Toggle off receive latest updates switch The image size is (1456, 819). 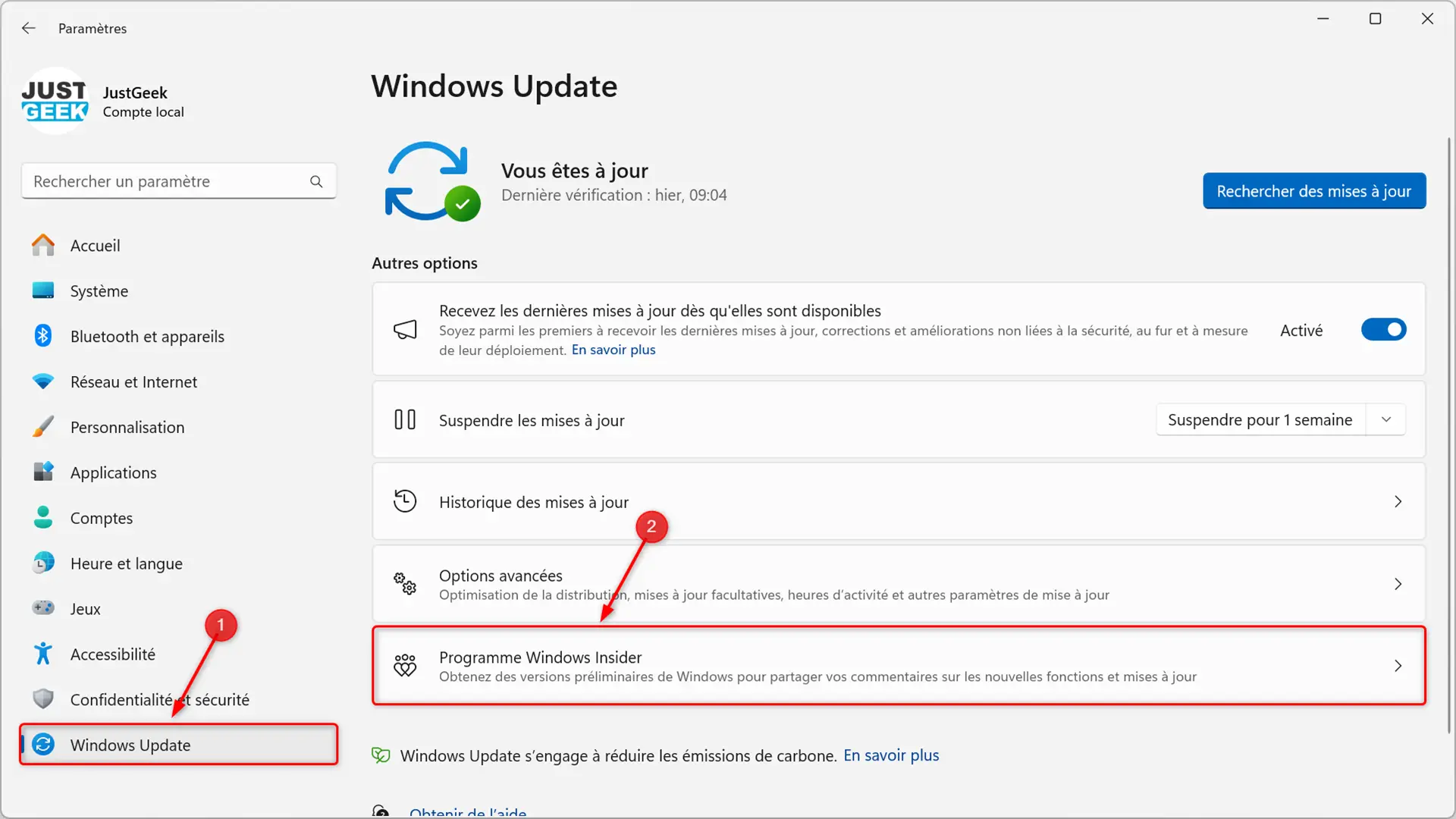tap(1383, 329)
